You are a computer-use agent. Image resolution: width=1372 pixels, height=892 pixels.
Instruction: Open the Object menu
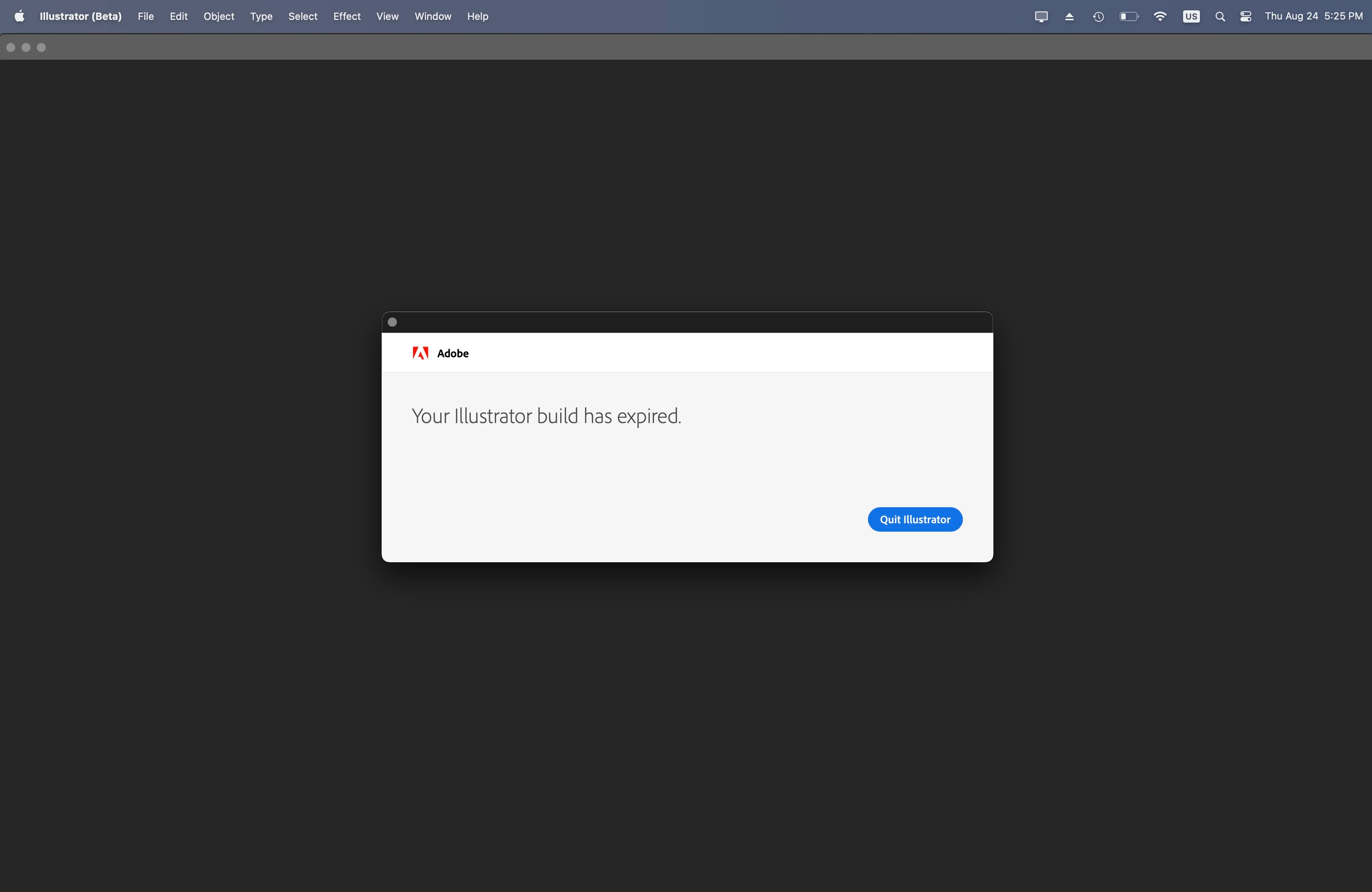218,16
